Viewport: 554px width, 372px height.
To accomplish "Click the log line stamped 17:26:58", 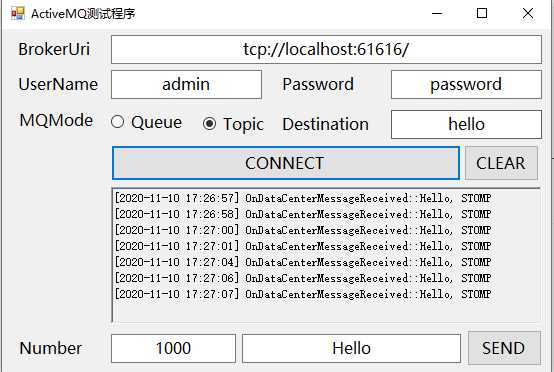I will [303, 214].
